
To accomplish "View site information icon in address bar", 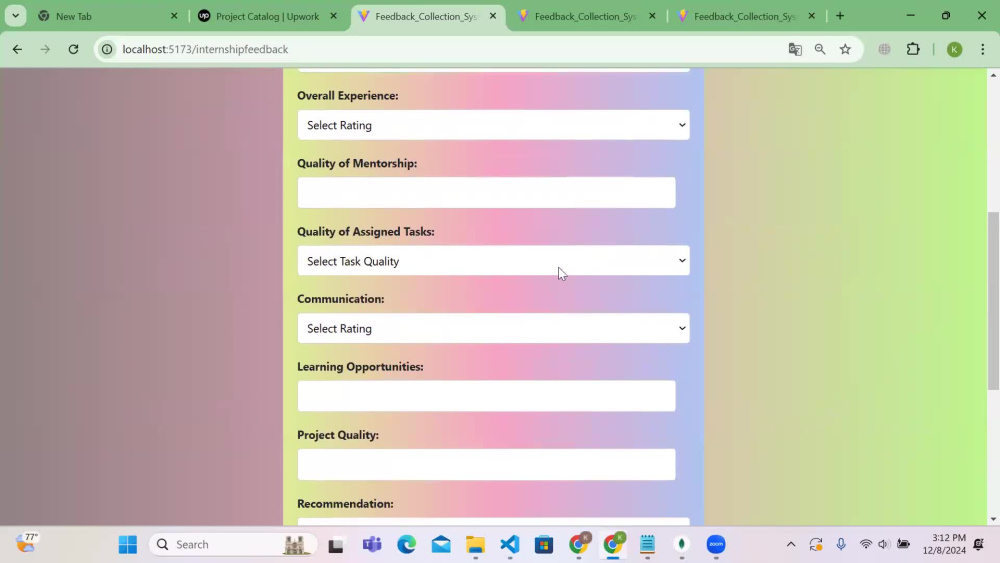I will point(107,49).
